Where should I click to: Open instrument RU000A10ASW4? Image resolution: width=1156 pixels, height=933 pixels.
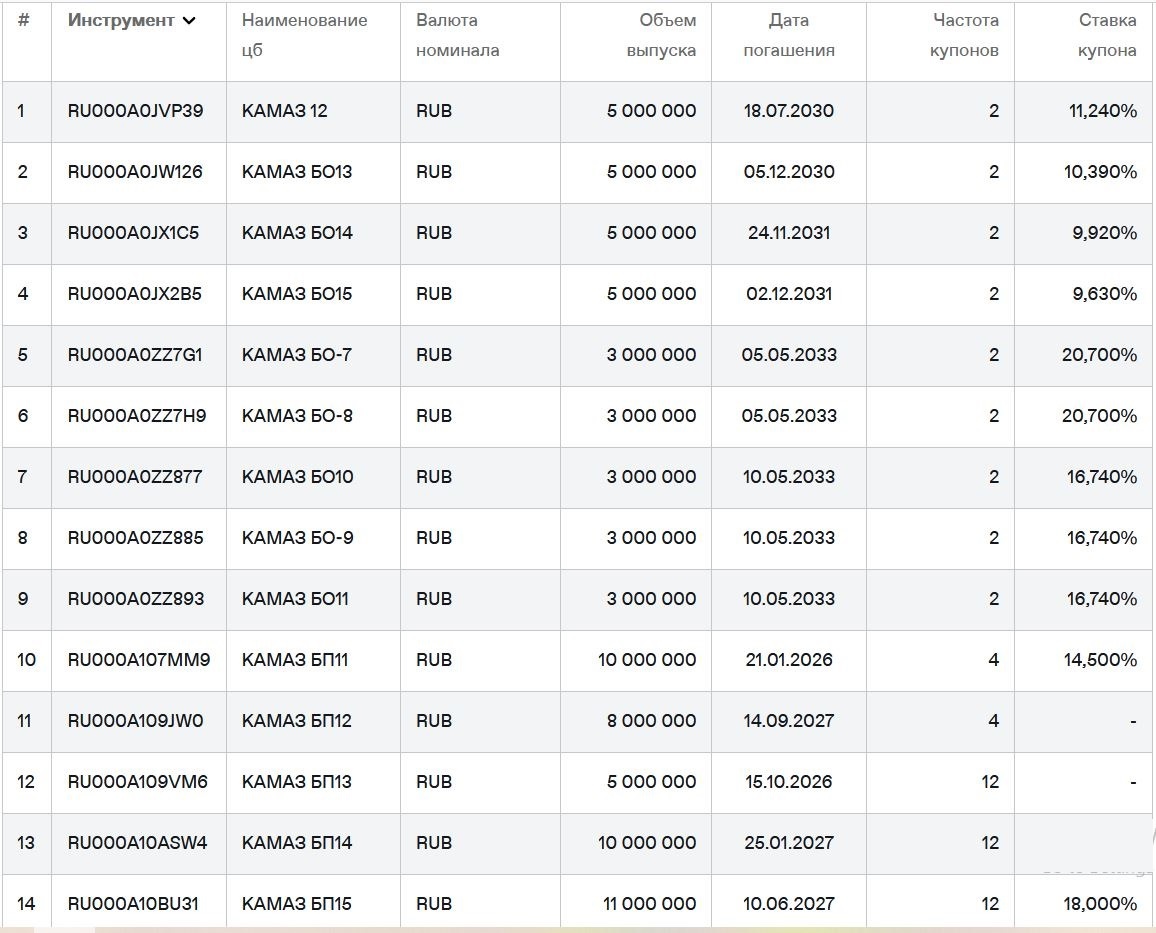point(137,844)
